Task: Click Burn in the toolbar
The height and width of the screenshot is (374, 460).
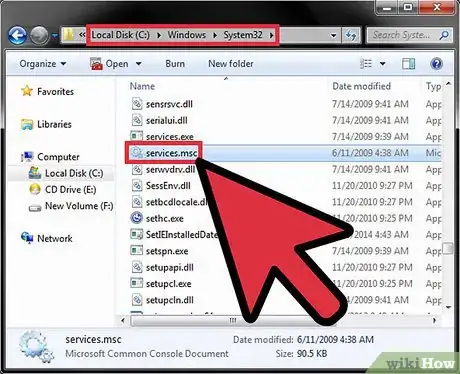Action: 175,63
